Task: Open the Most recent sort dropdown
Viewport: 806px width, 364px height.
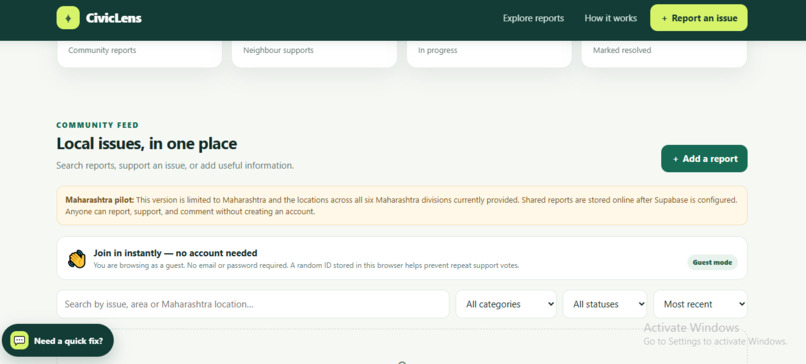Action: [x=700, y=304]
